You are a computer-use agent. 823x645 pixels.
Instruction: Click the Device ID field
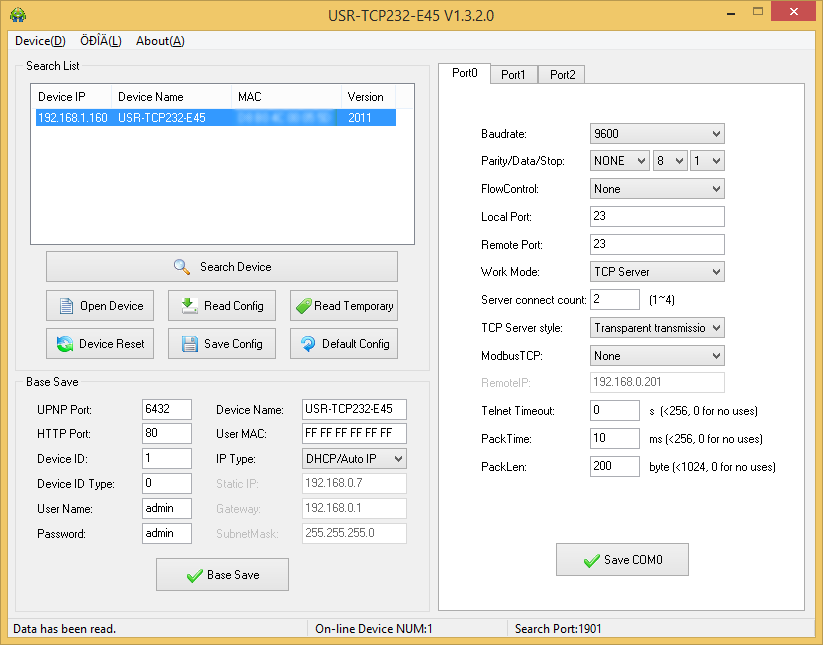pyautogui.click(x=167, y=459)
